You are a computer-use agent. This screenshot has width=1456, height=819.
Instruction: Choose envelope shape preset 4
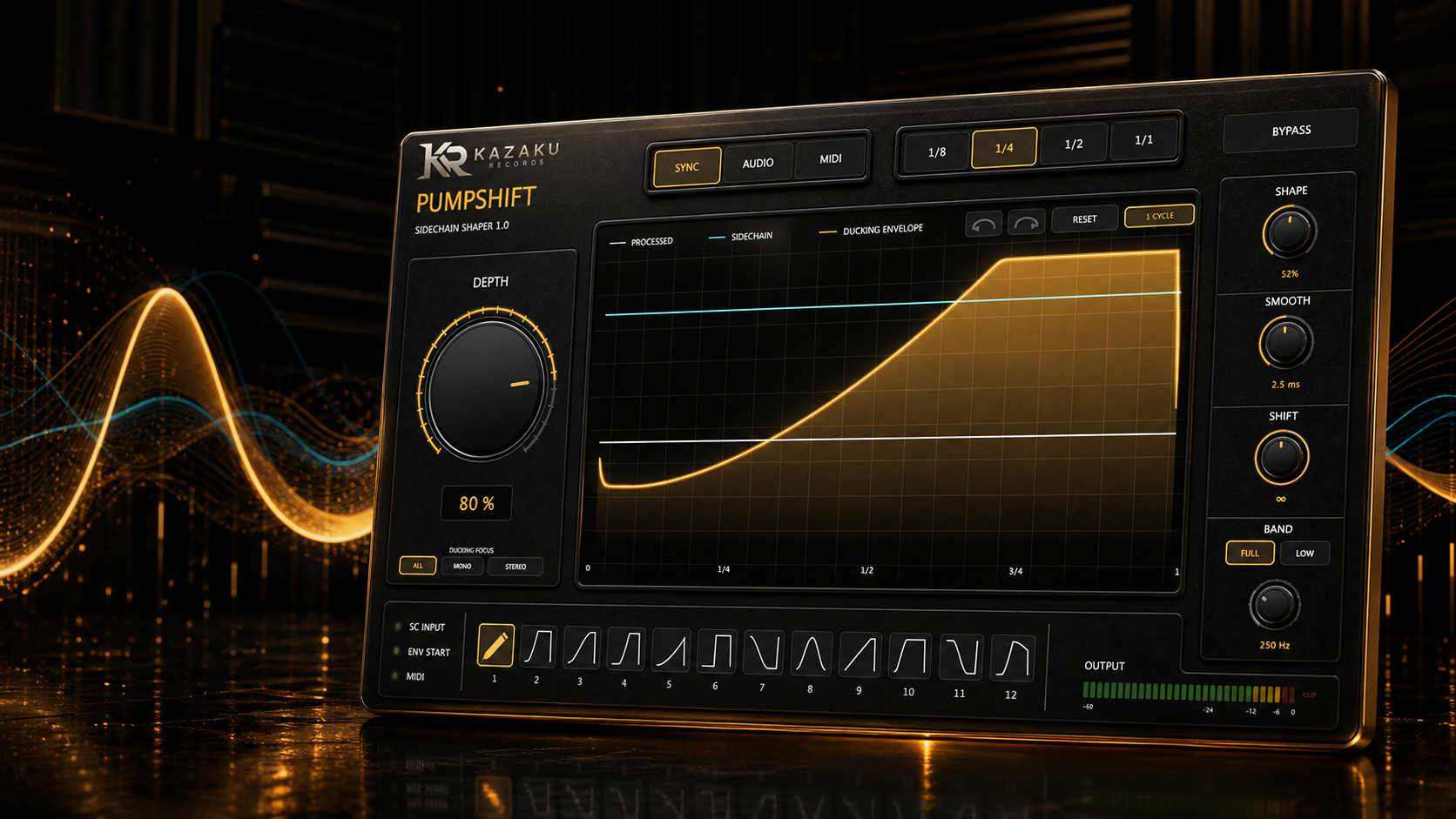click(x=626, y=650)
